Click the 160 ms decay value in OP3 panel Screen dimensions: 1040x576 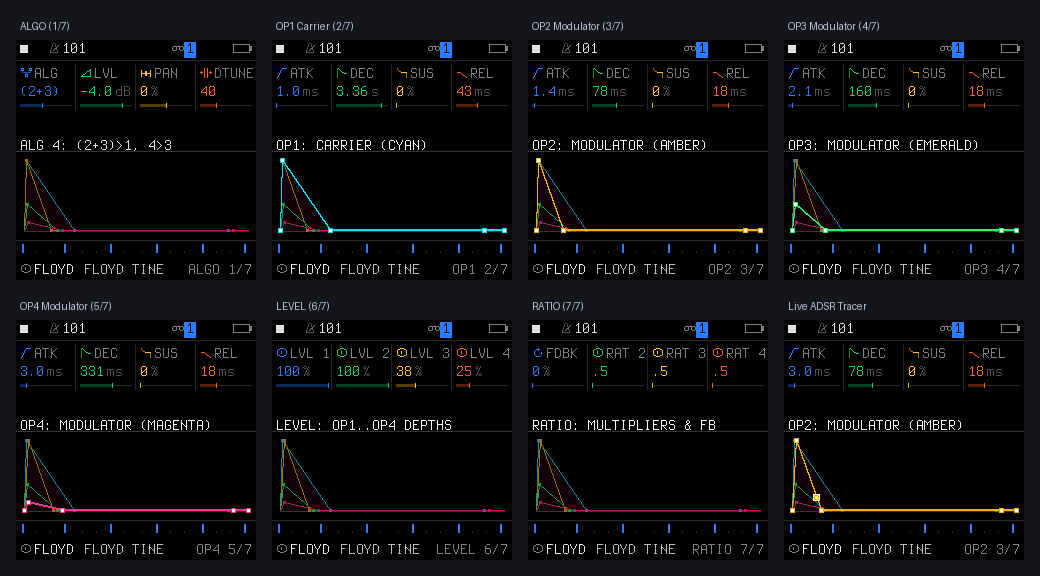tap(870, 92)
